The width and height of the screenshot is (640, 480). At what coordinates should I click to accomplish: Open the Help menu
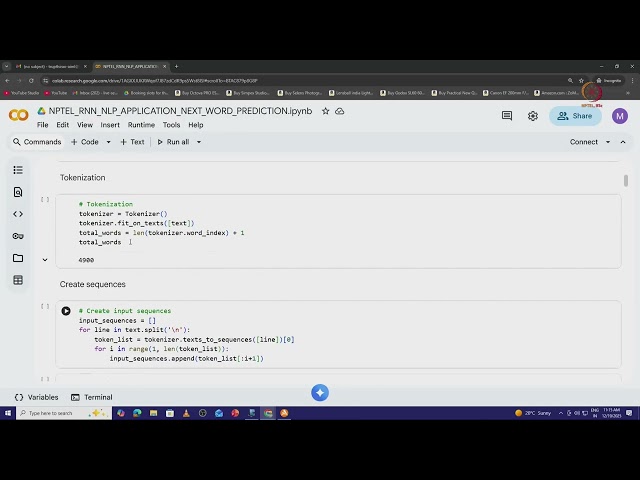[x=196, y=125]
